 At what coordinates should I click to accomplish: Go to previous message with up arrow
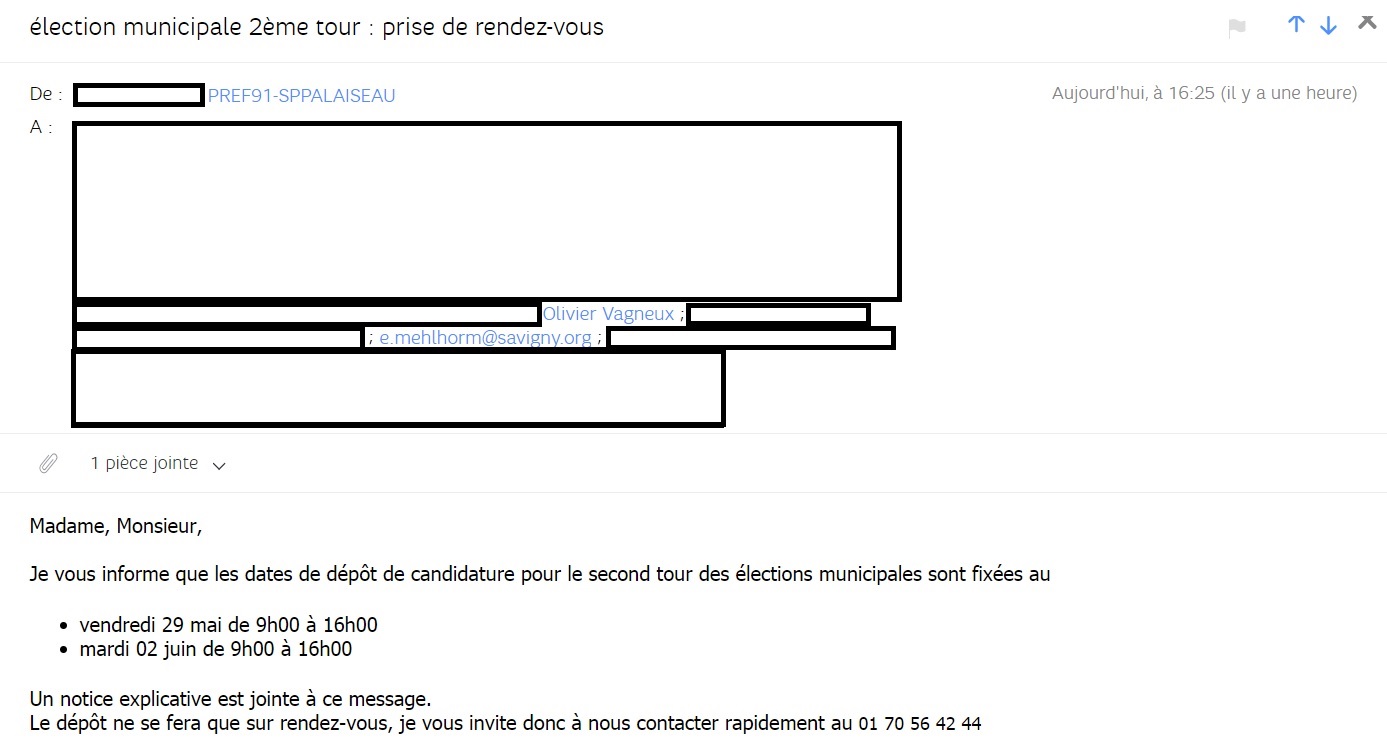coord(1296,25)
